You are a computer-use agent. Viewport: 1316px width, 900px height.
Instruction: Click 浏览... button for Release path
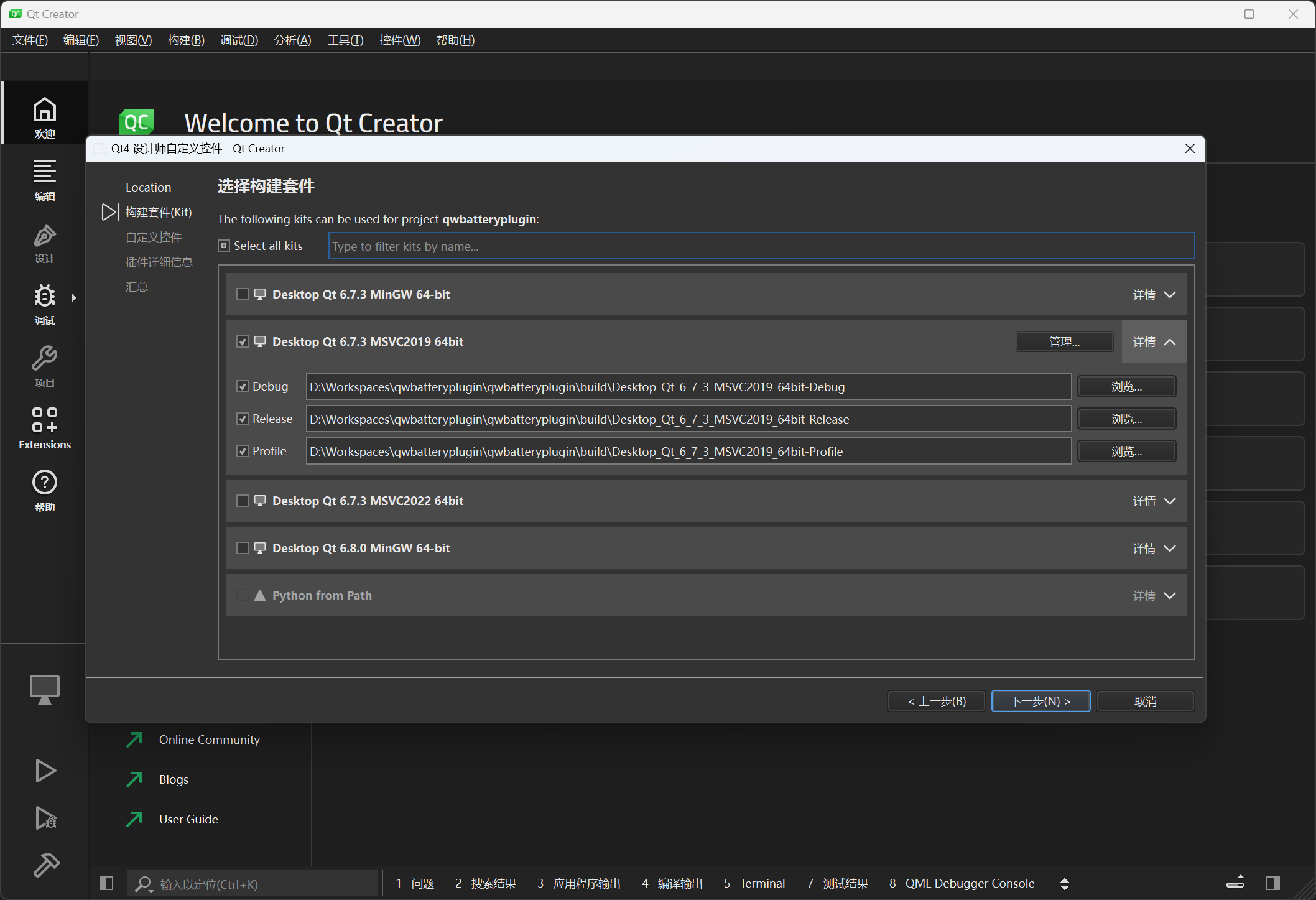coord(1126,419)
